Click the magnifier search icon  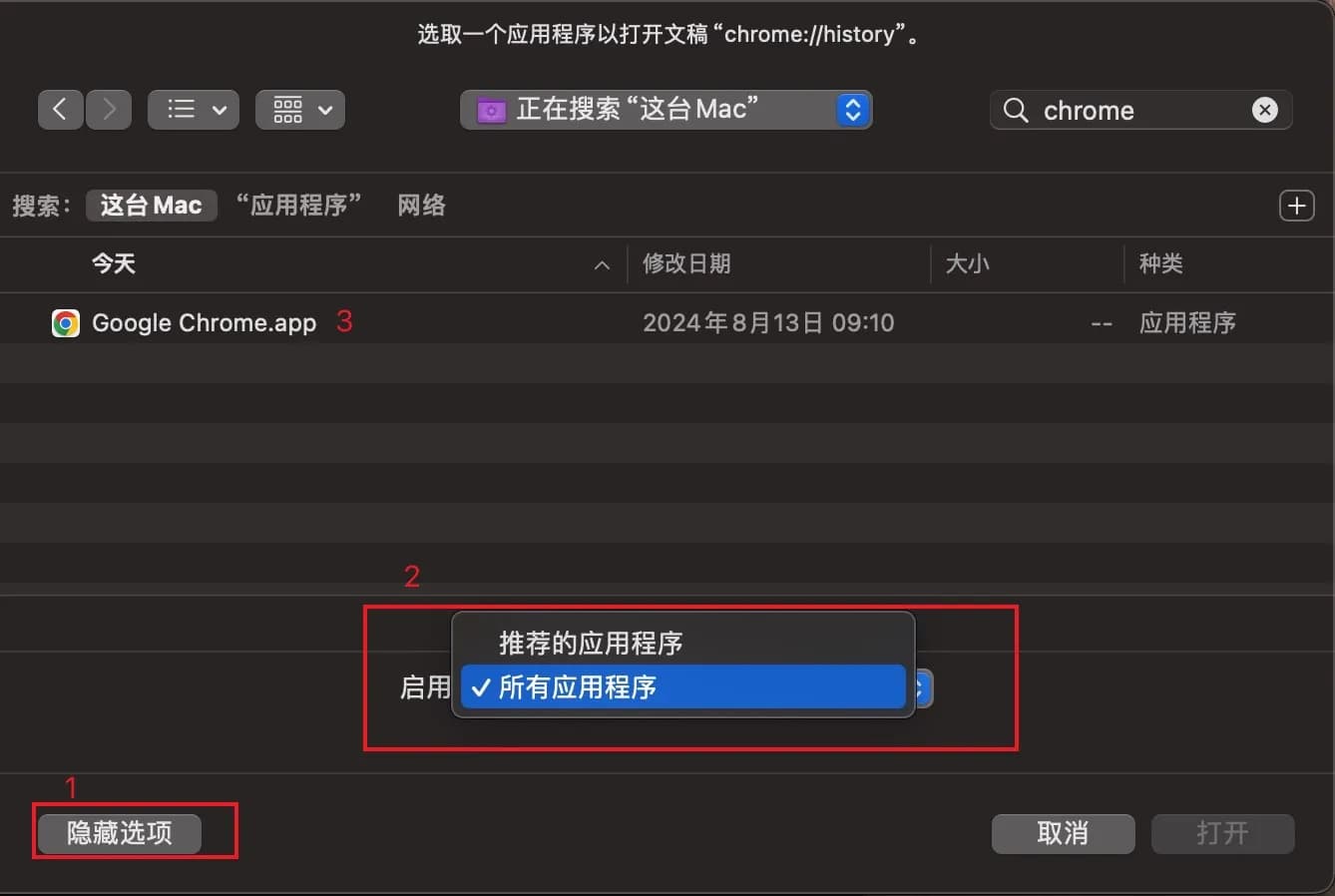(x=1016, y=110)
